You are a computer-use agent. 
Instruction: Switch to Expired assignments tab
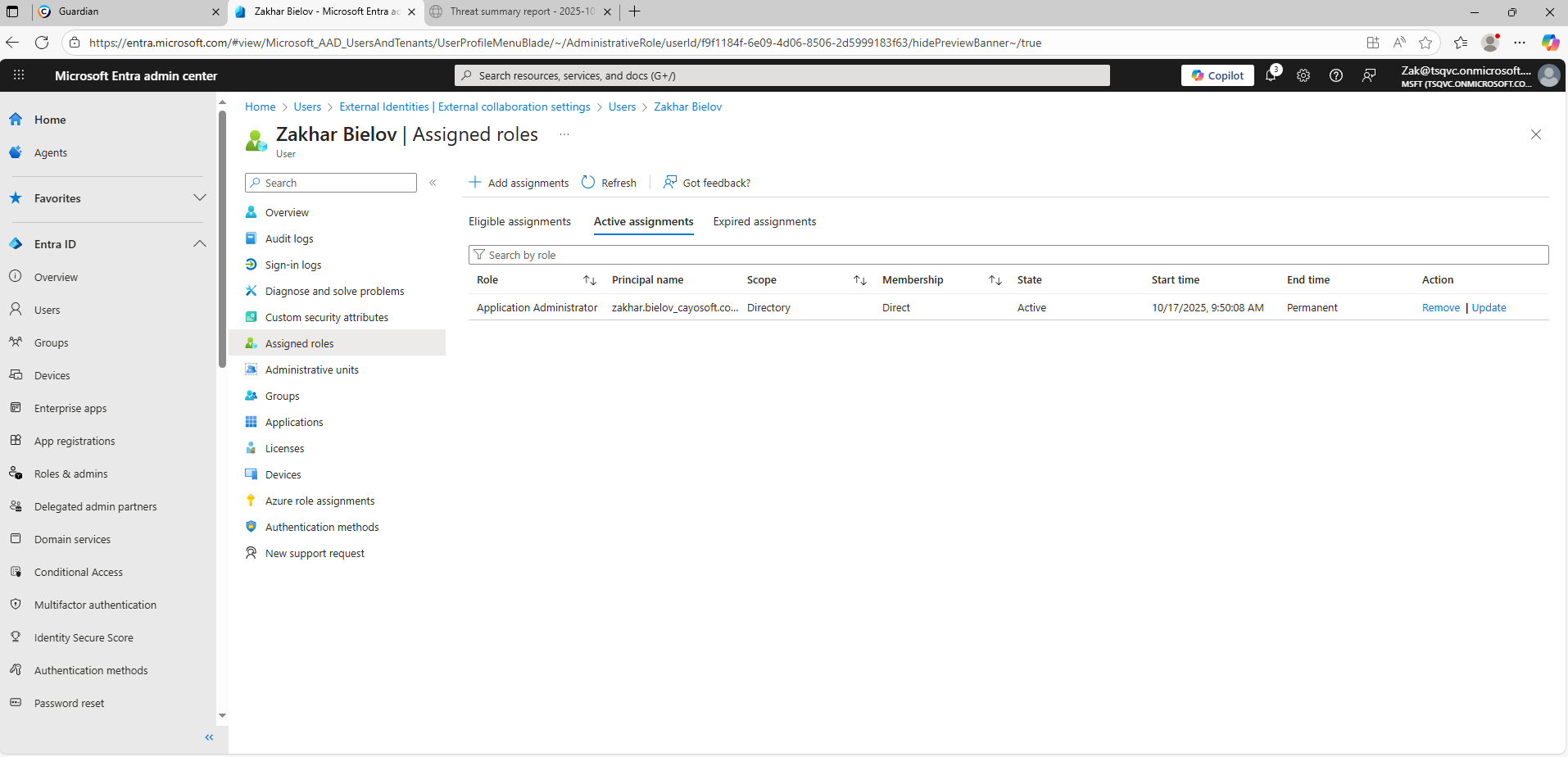[x=764, y=222]
